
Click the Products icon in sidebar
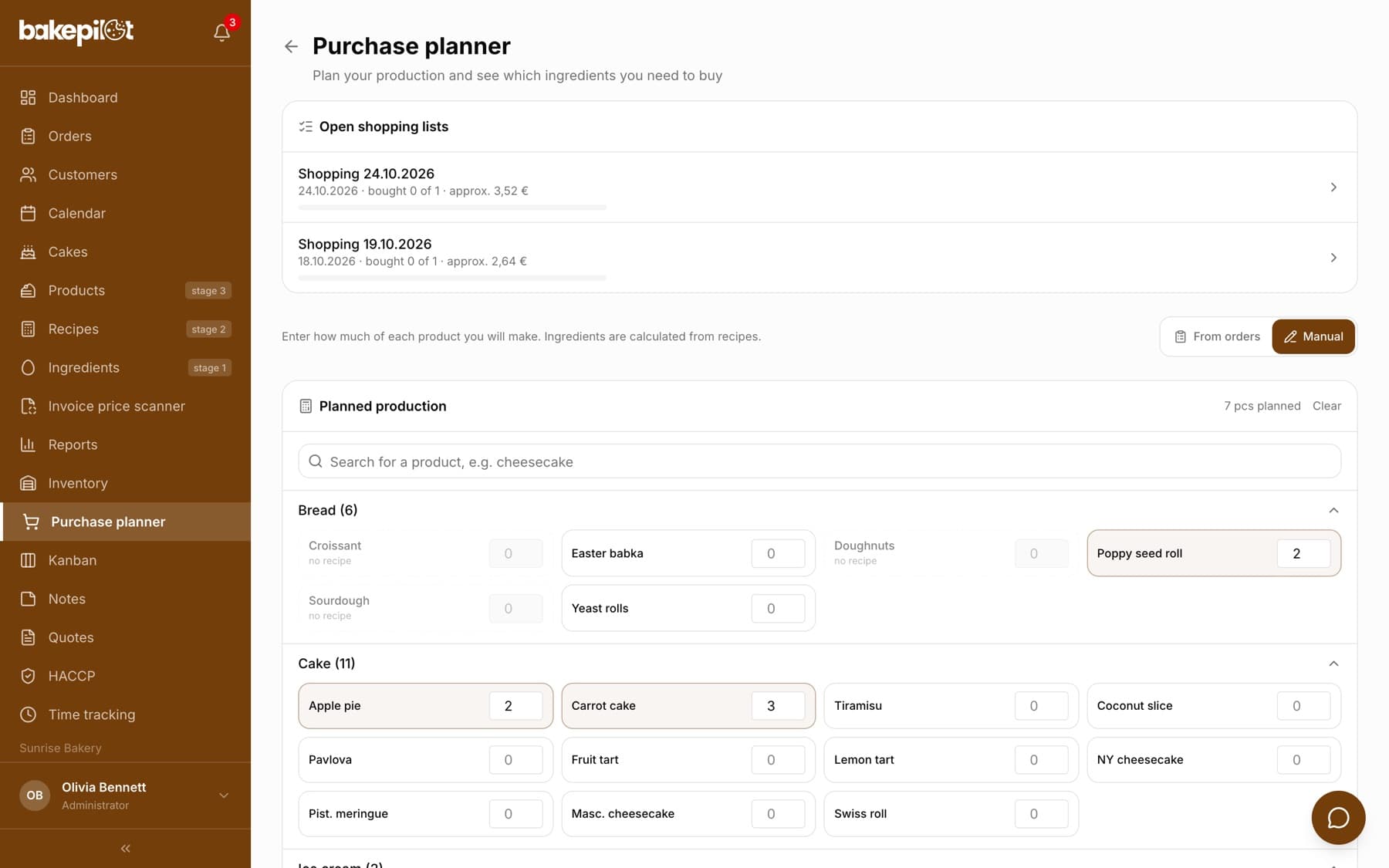pyautogui.click(x=28, y=290)
